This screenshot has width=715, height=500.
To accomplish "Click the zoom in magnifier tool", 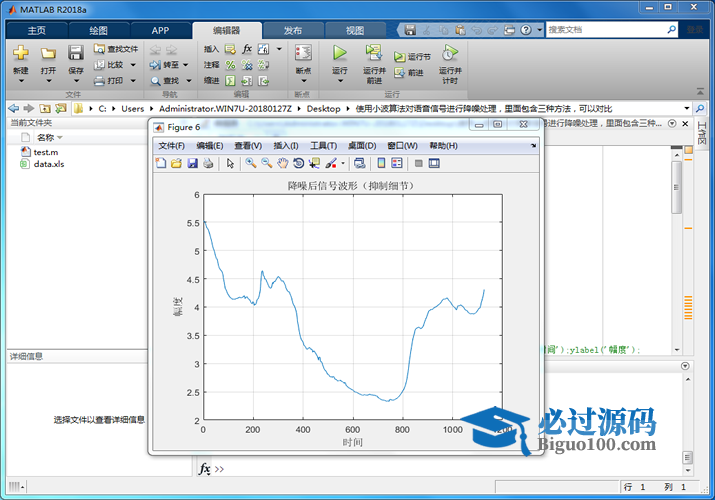I will (x=251, y=163).
